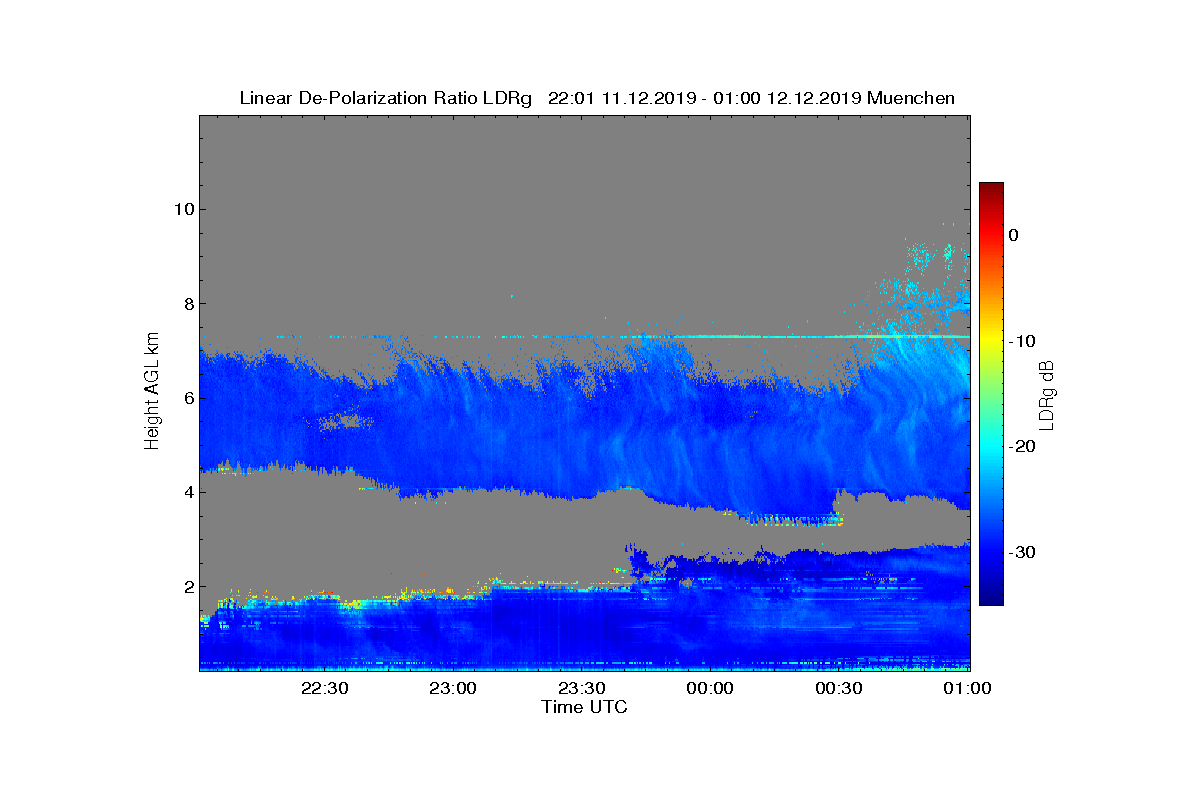This screenshot has width=1200, height=800.
Task: Click the dark blue bottom of the colorbar
Action: [991, 597]
